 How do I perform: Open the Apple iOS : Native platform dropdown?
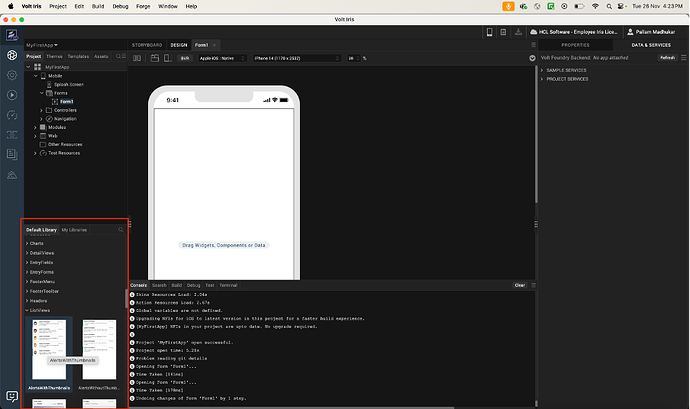click(222, 58)
